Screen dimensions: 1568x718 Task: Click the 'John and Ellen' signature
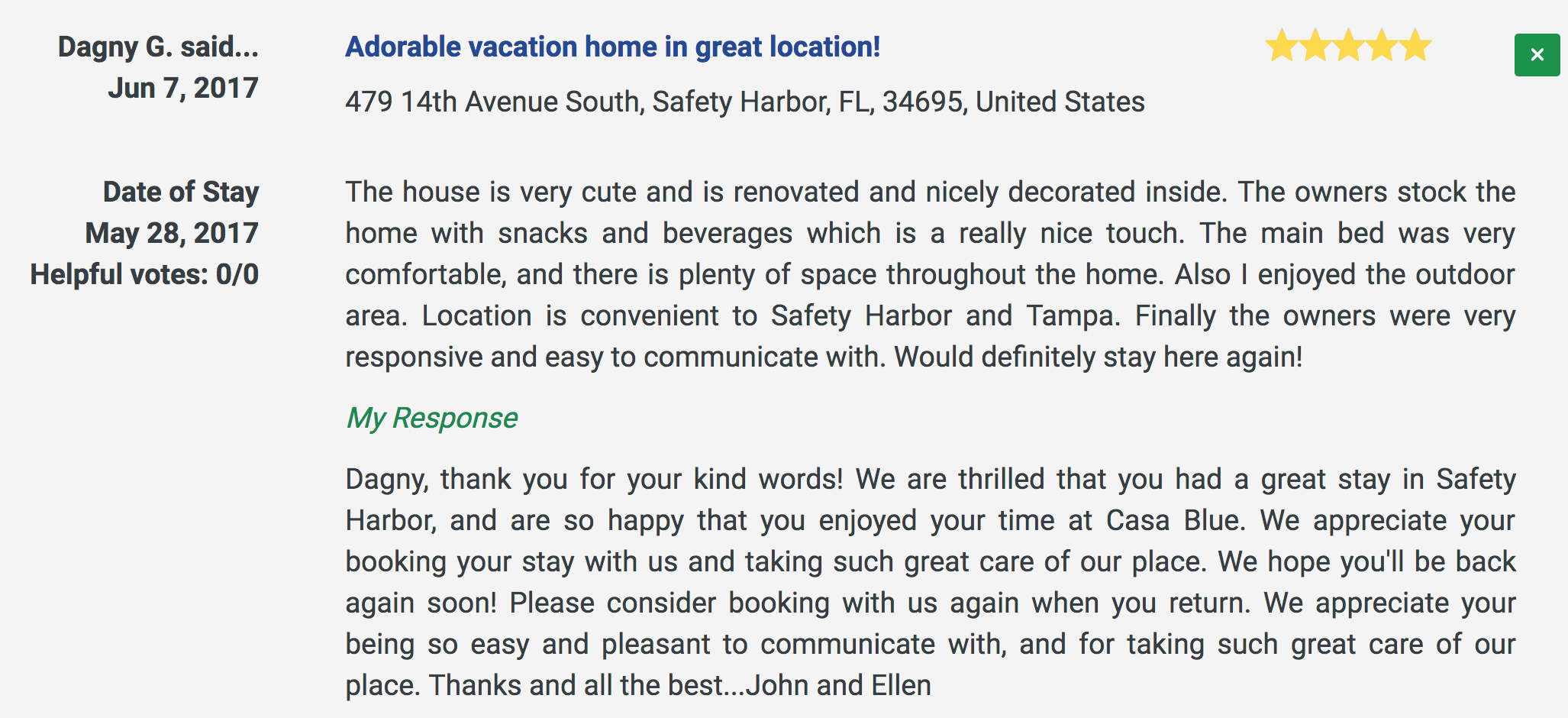tap(838, 685)
